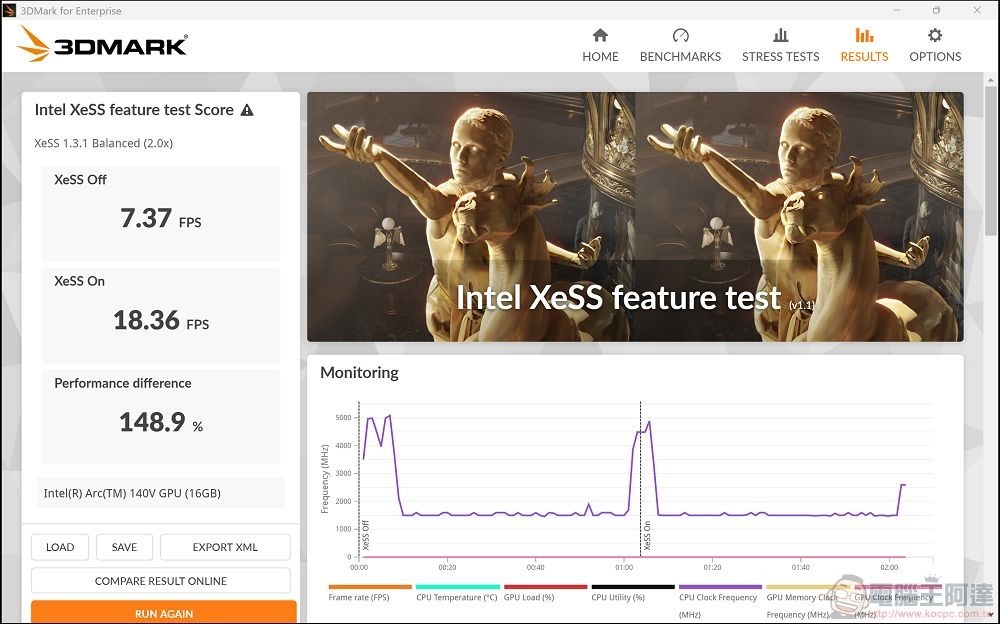Click the LOAD button
This screenshot has height=624, width=1000.
[x=60, y=547]
